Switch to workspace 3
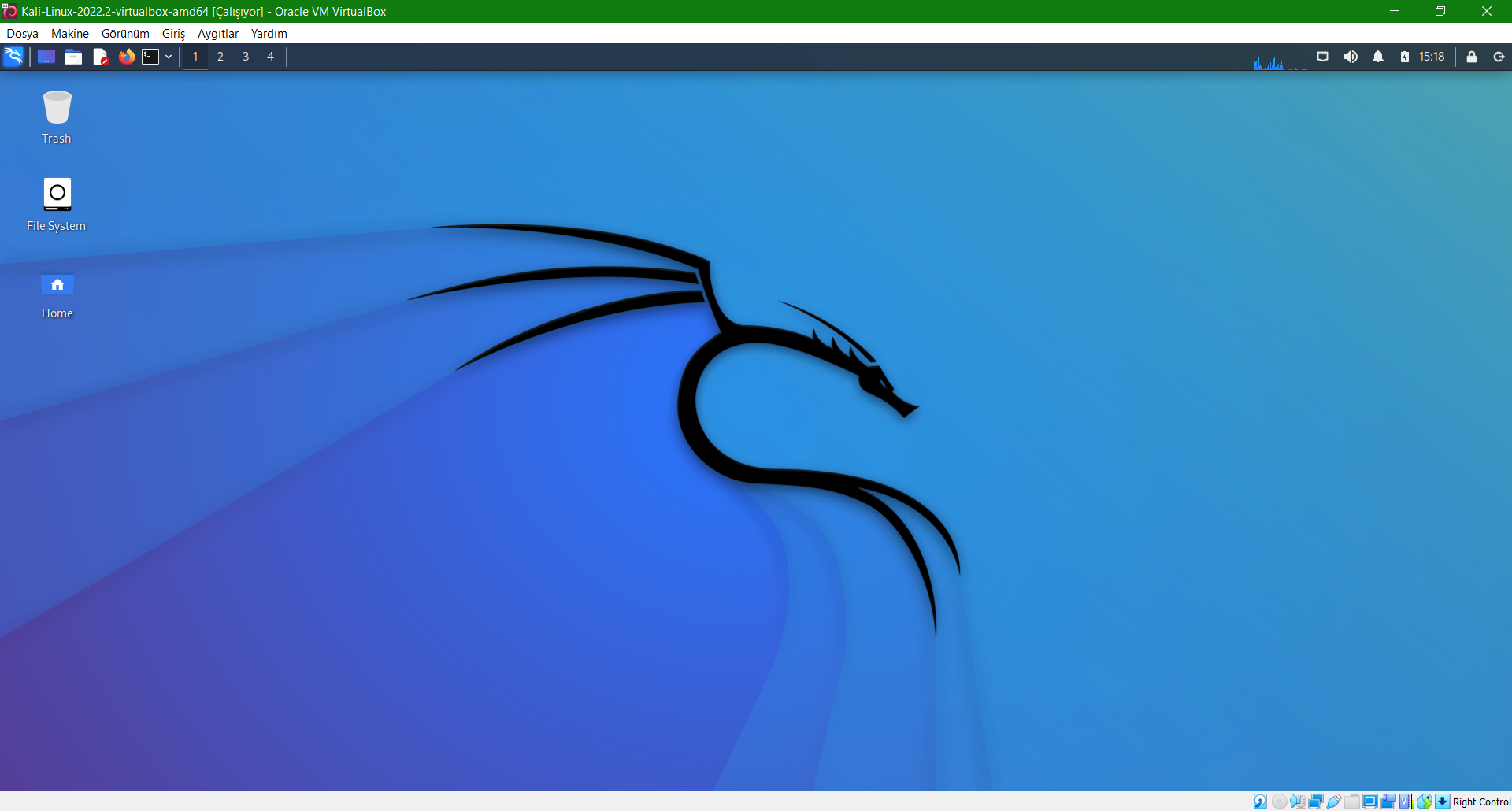The width and height of the screenshot is (1512, 811). pos(246,57)
